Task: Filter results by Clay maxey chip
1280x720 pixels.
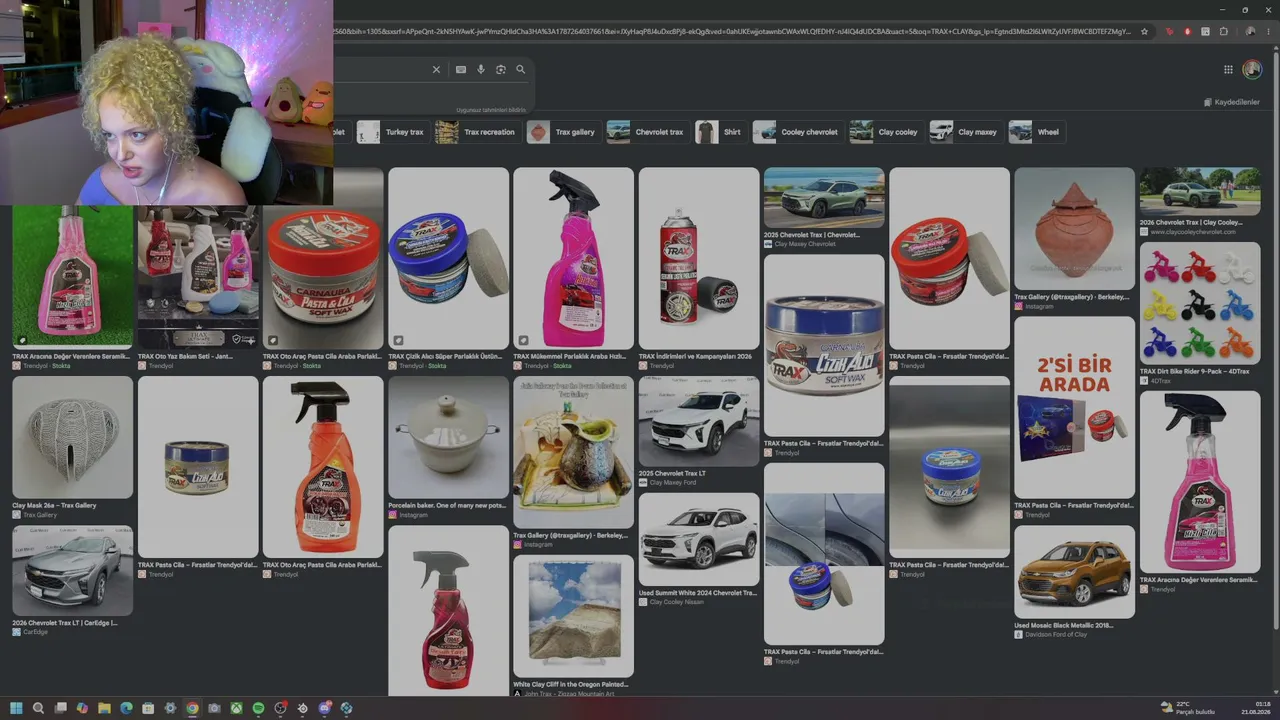Action: coord(965,132)
